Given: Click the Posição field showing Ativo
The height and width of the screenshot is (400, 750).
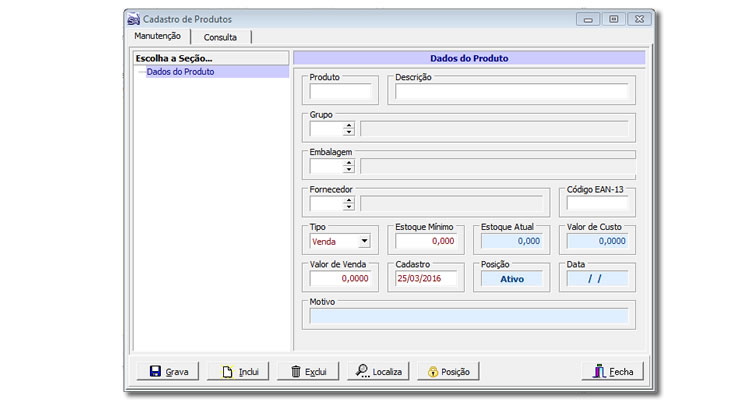Looking at the screenshot, I should [x=511, y=278].
